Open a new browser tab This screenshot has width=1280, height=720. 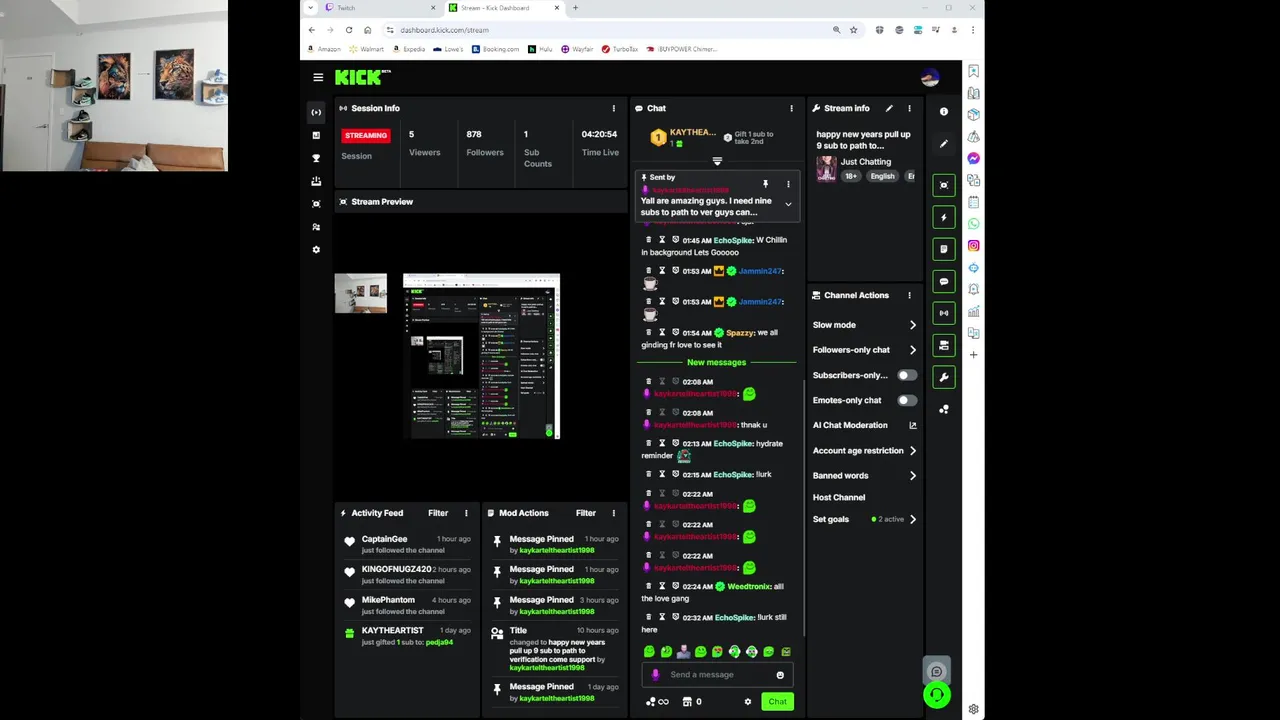tap(575, 8)
